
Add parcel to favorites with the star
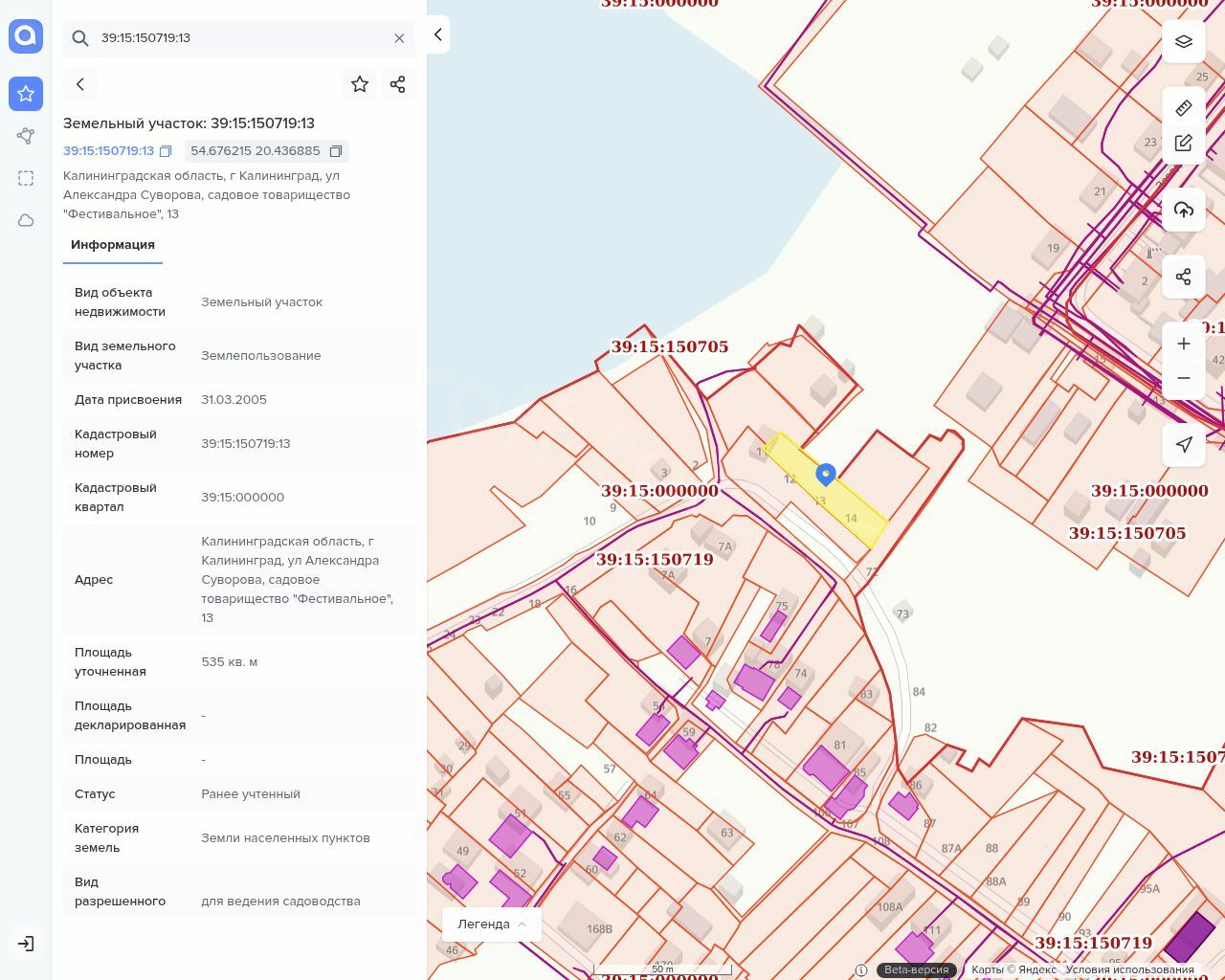[360, 84]
